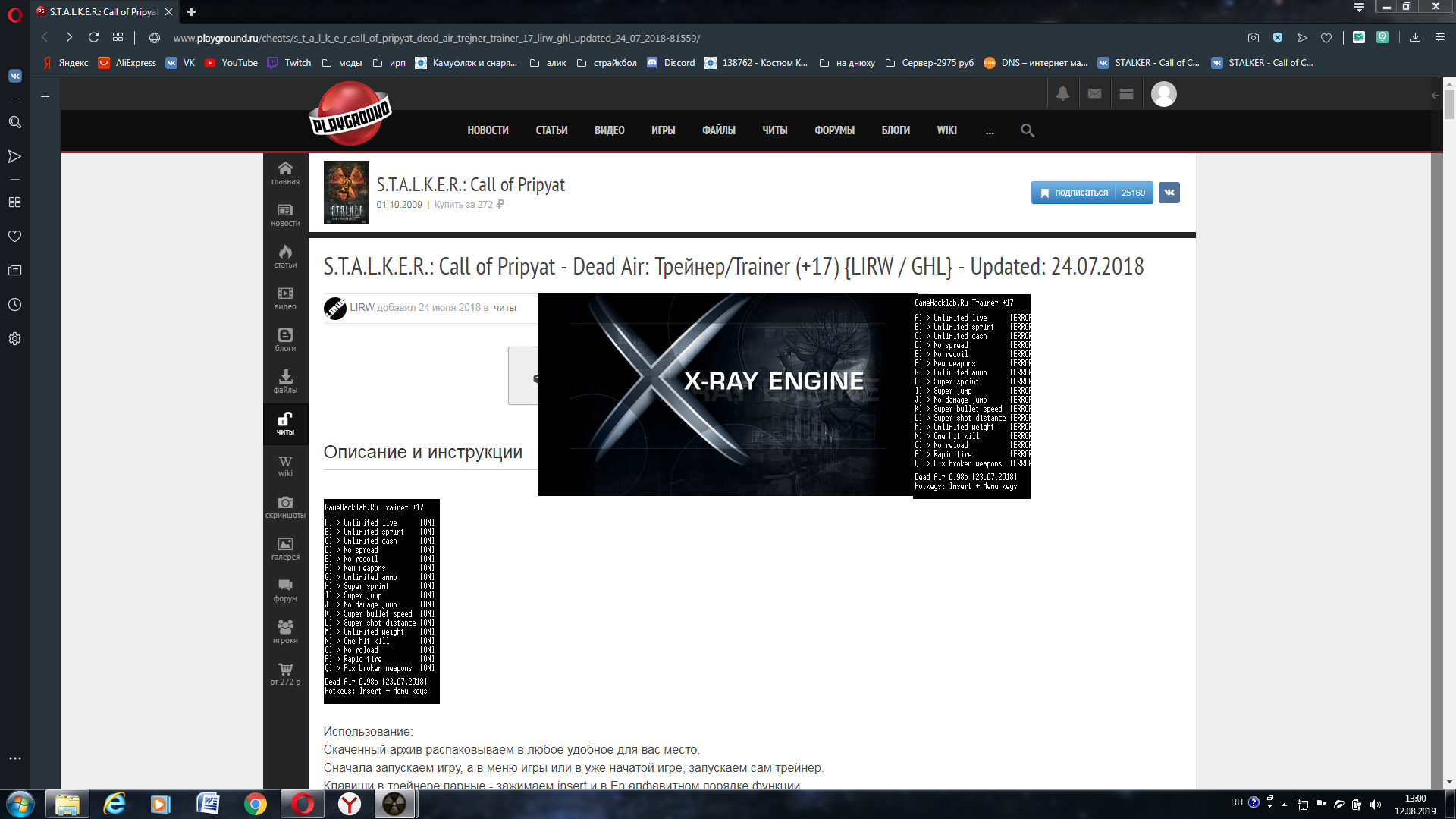
Task: Open a new browser tab
Action: click(191, 11)
